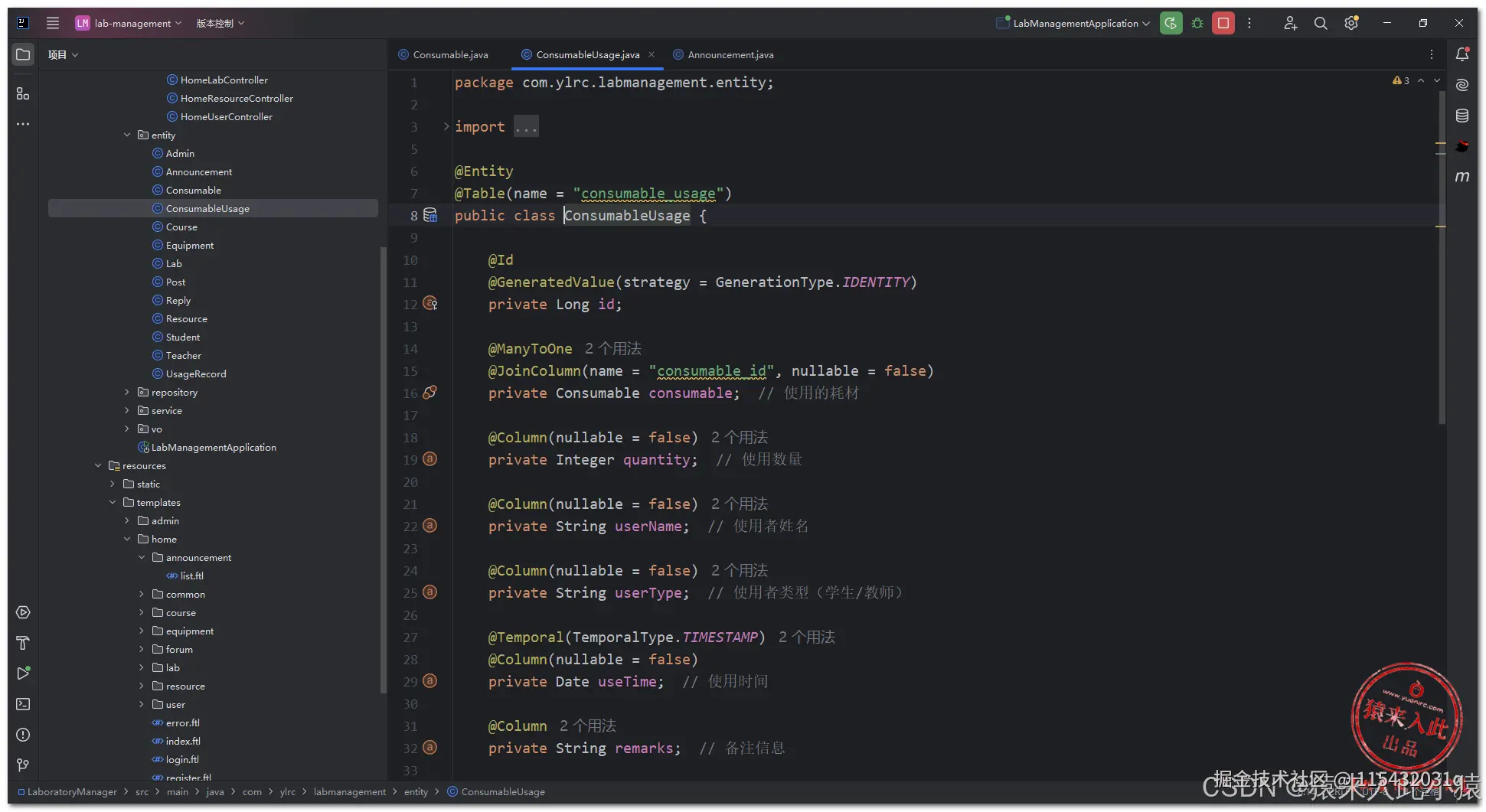Stop the running application

tap(1223, 23)
